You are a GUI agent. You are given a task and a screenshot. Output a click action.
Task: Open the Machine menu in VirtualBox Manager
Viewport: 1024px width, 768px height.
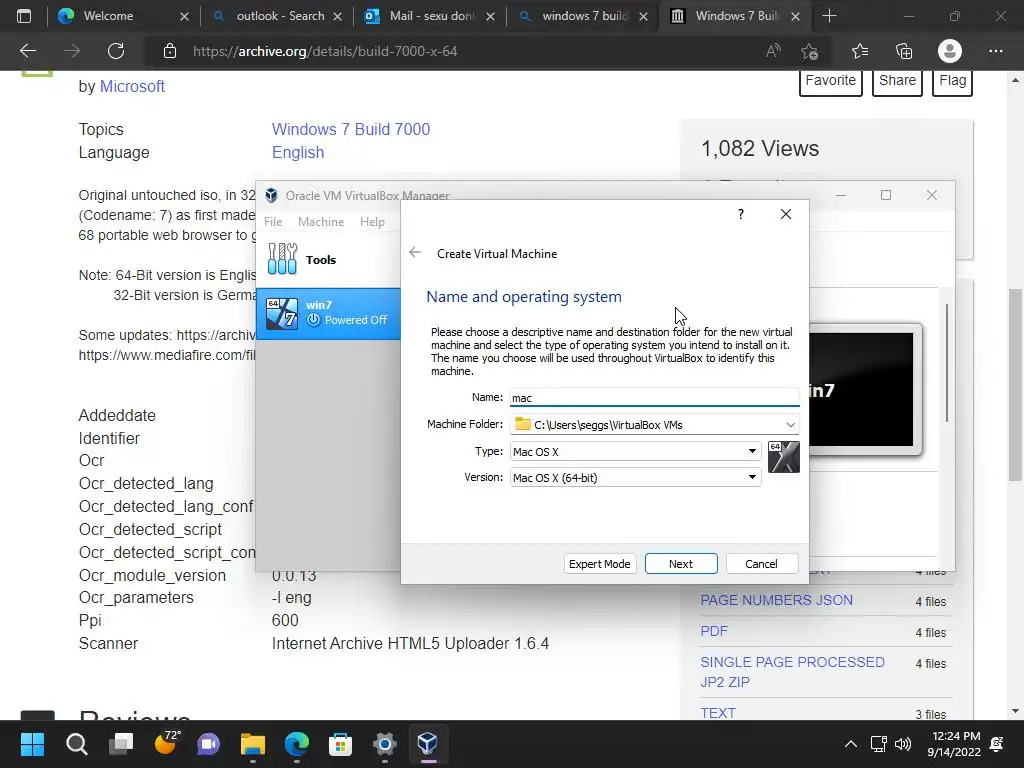click(321, 221)
